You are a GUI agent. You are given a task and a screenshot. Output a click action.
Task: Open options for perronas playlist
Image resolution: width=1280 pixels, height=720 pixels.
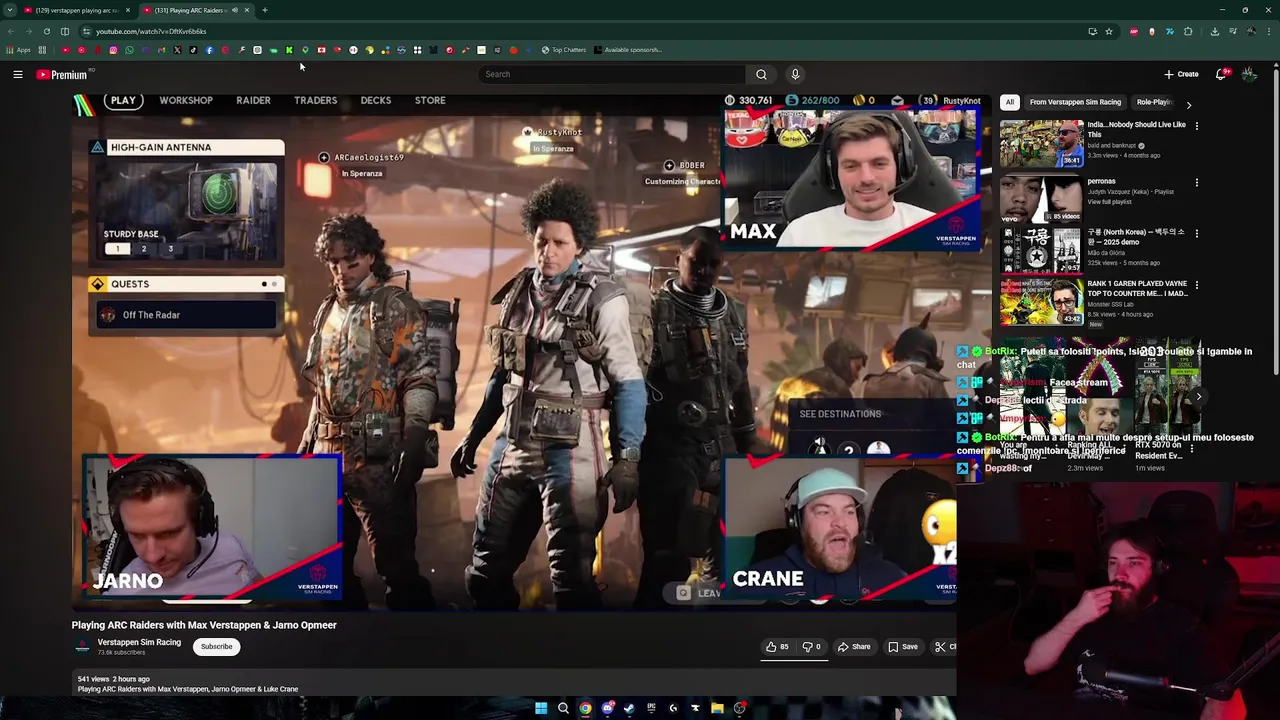click(1196, 183)
